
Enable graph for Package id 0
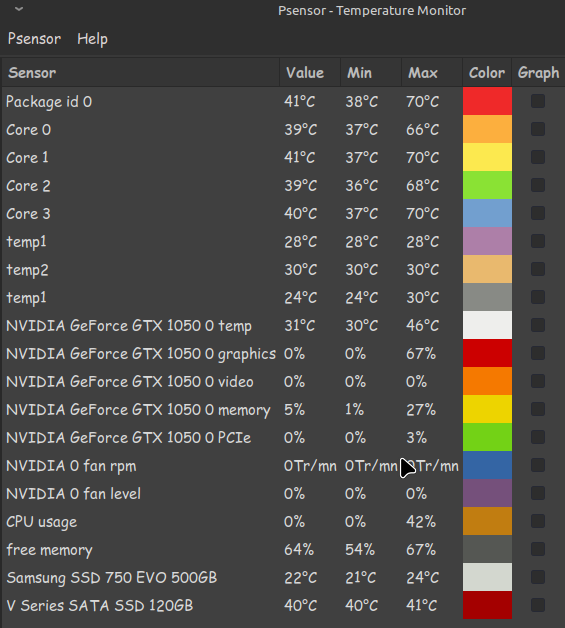538,101
